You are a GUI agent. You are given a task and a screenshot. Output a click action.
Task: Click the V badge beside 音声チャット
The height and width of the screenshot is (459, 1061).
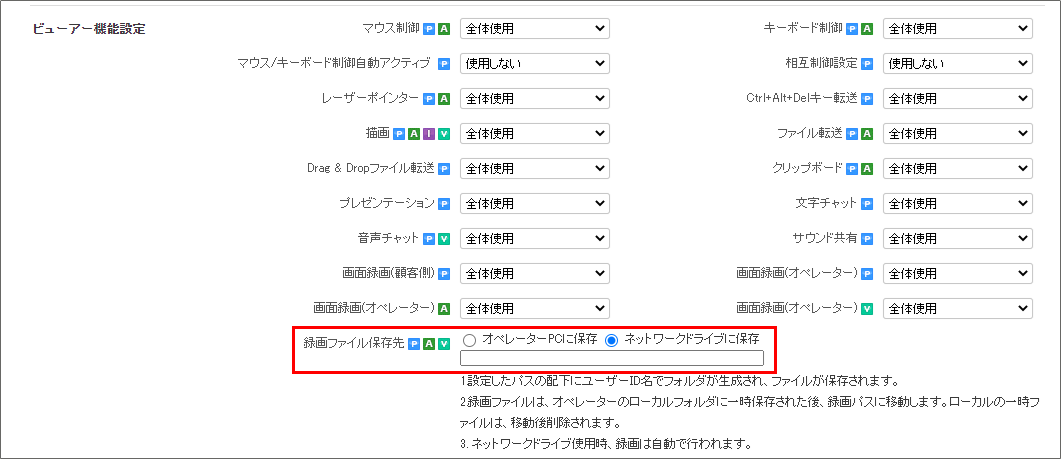[x=444, y=239]
